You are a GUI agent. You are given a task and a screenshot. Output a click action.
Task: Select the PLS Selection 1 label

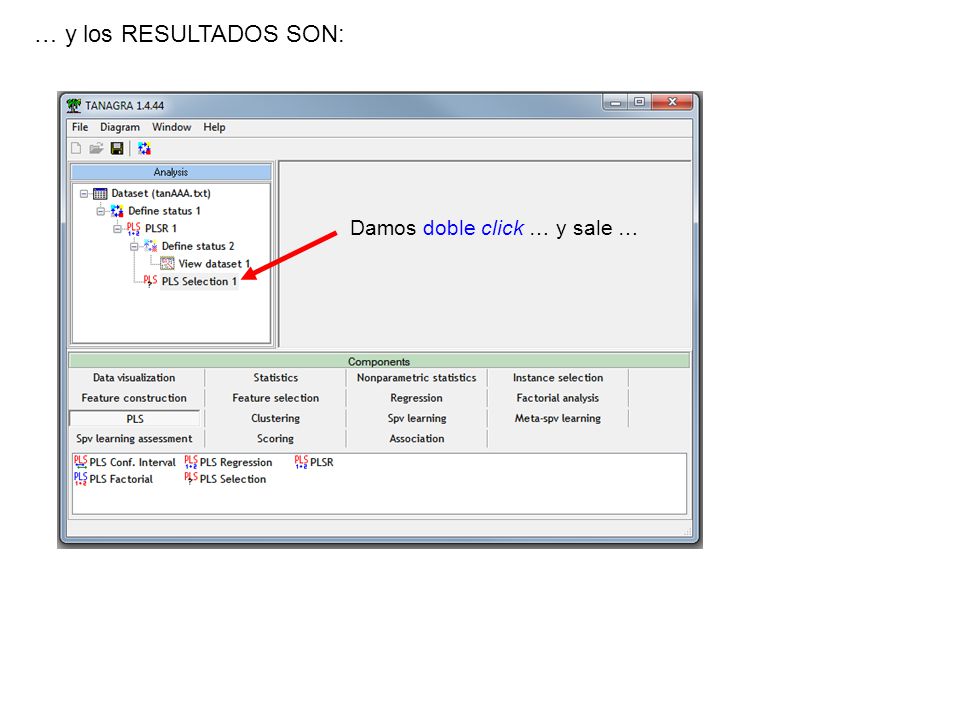199,282
